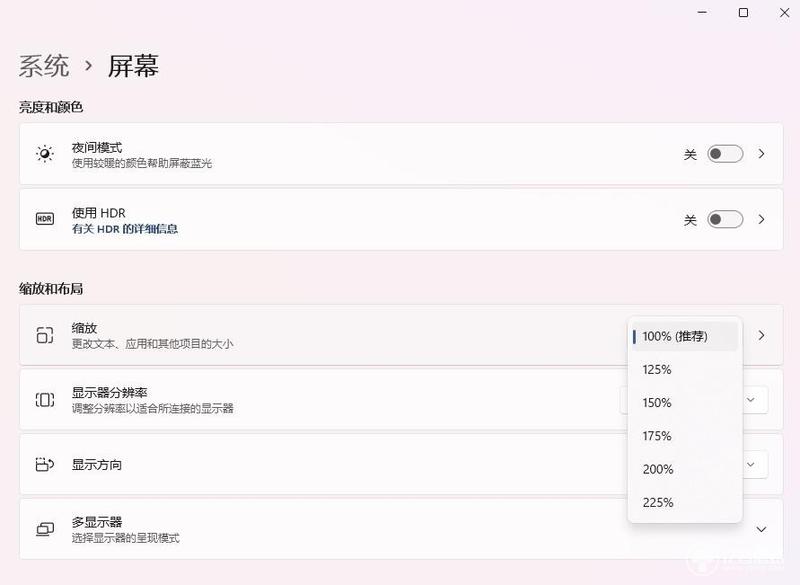Click the 缩放 scale icon

pyautogui.click(x=45, y=335)
